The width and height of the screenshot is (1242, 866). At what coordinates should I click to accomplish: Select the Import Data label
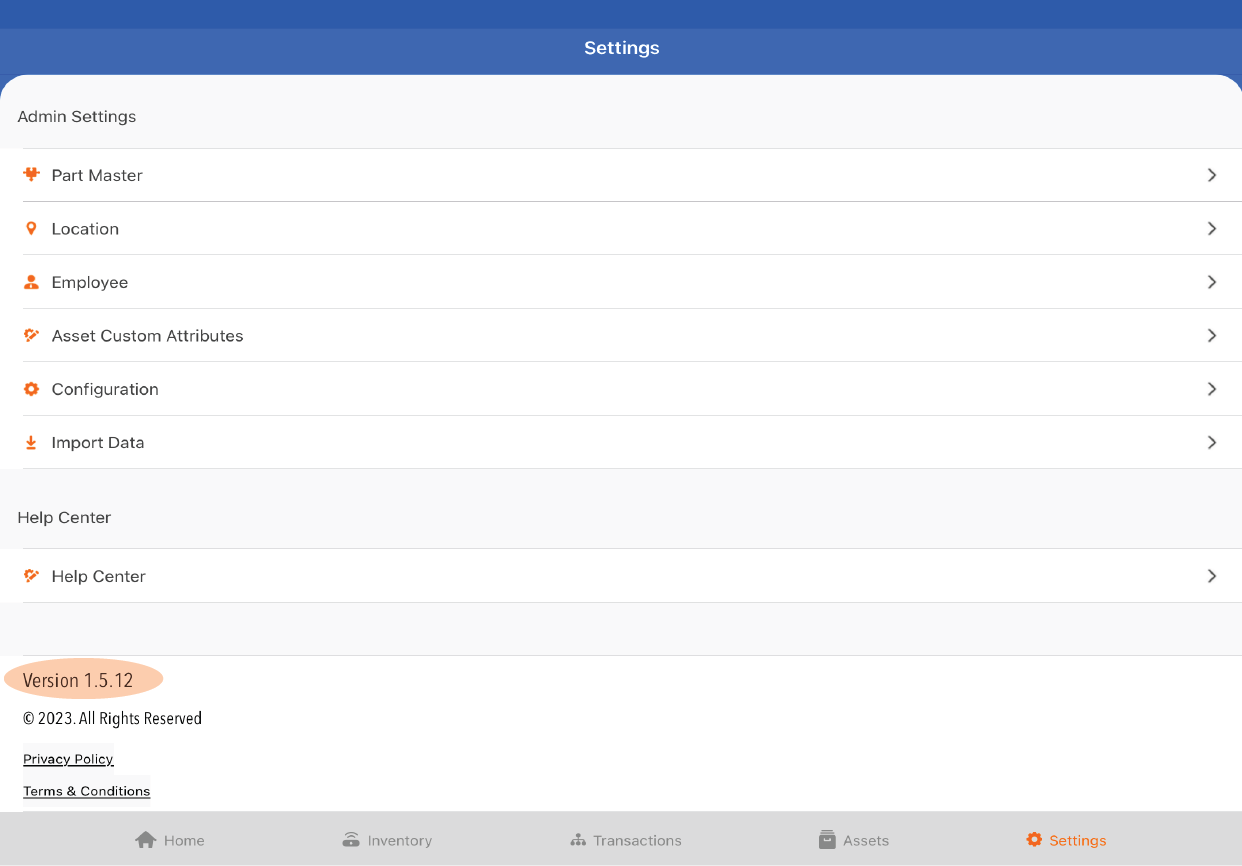tap(98, 443)
